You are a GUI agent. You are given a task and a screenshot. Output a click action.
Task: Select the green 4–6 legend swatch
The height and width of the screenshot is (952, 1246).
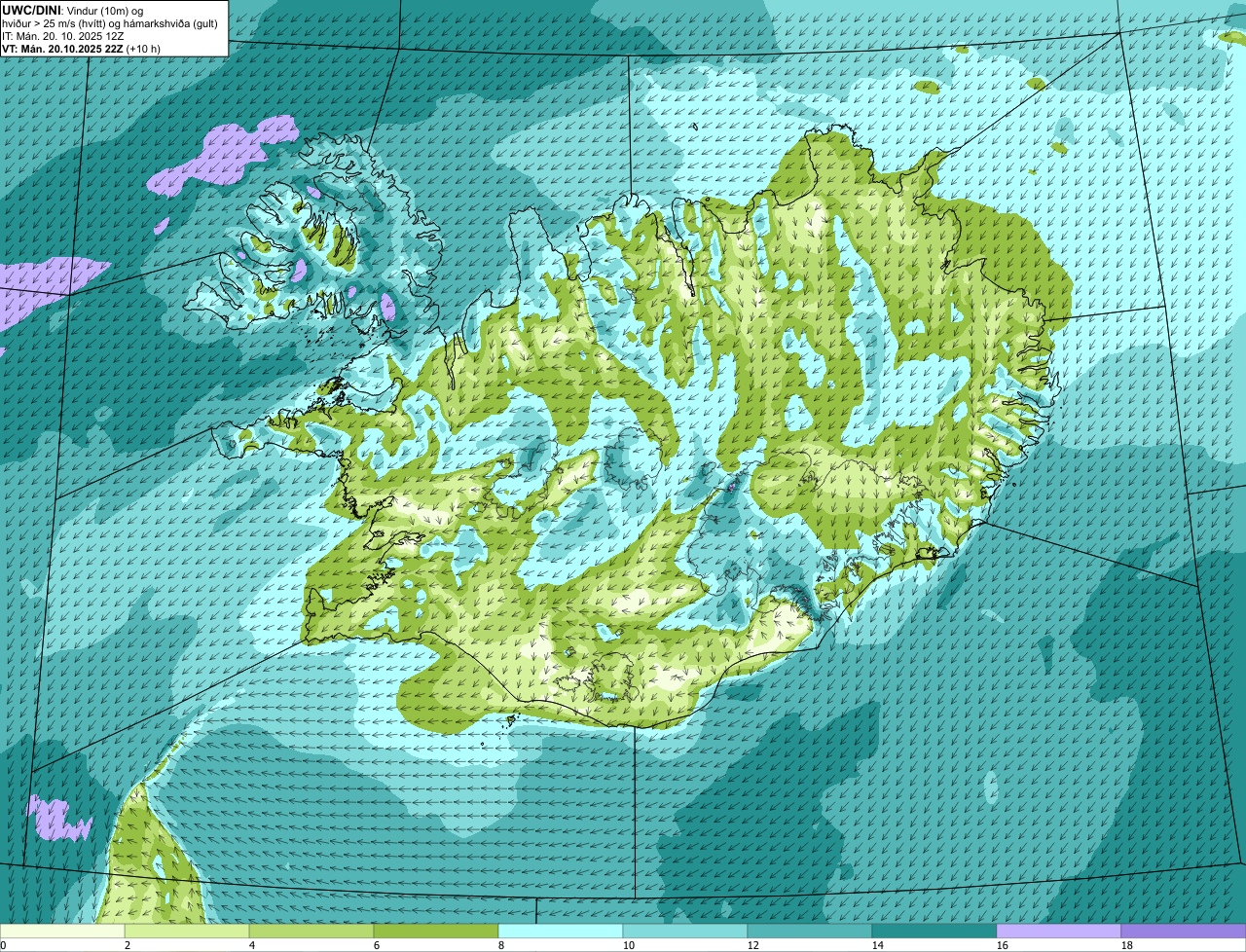[x=311, y=931]
